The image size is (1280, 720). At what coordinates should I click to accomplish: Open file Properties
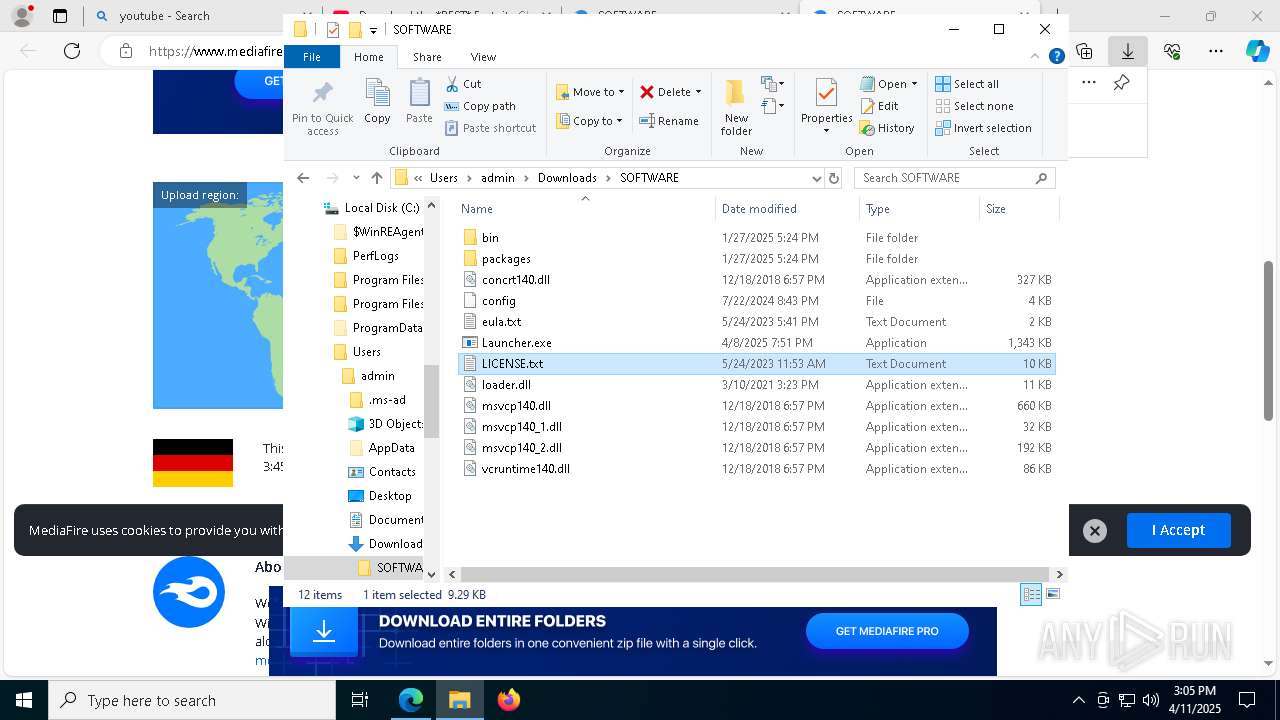click(x=826, y=107)
